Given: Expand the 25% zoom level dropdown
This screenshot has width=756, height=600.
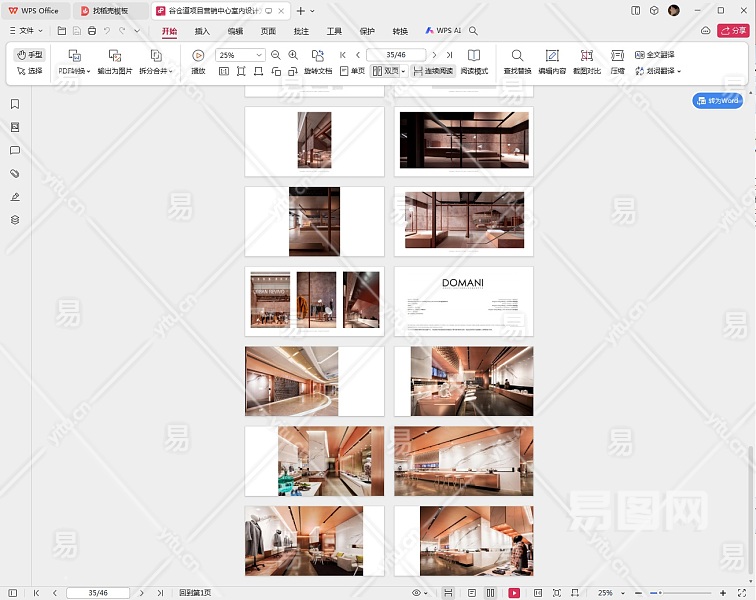Looking at the screenshot, I should point(259,55).
